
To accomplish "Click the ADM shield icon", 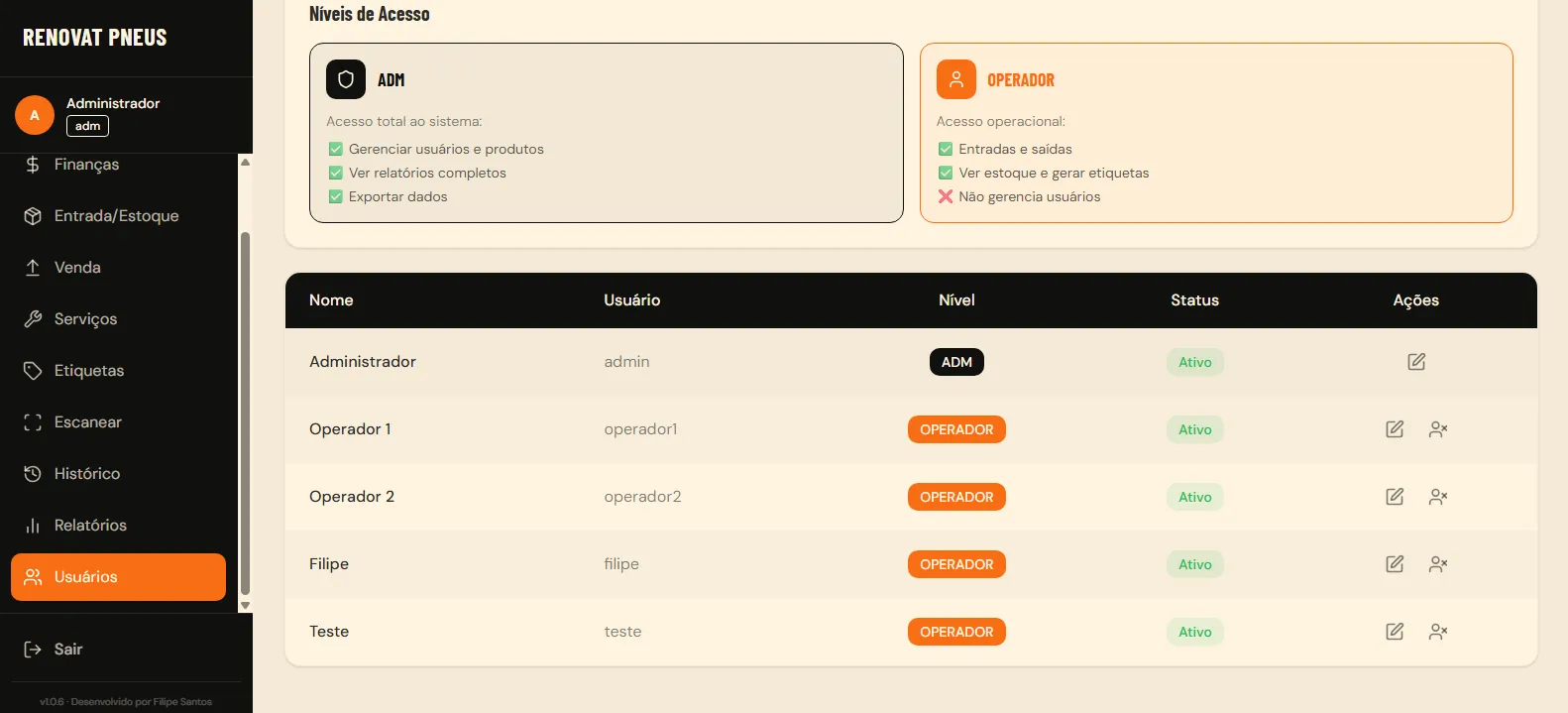I will point(346,79).
